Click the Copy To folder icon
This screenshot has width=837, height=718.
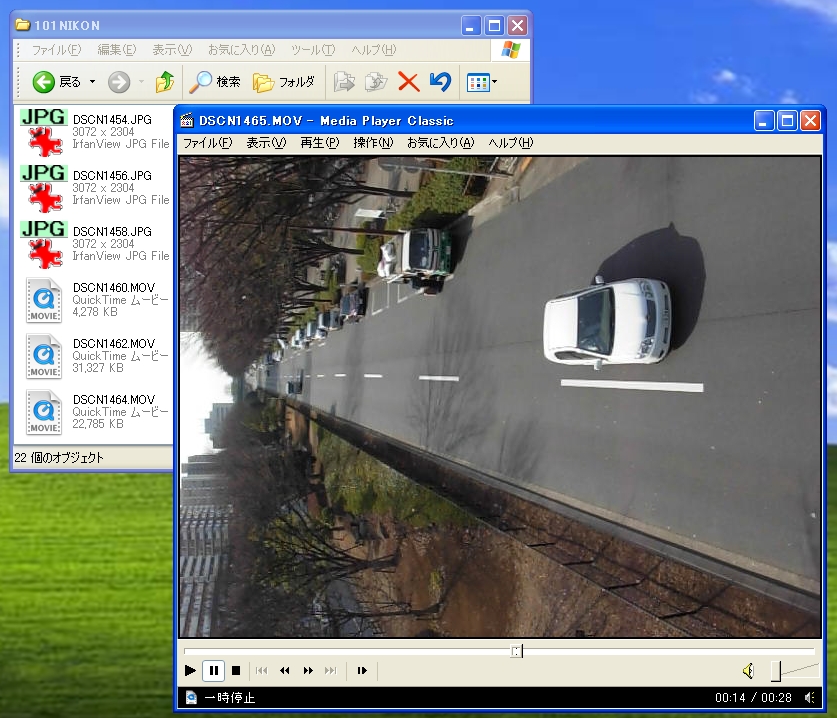point(376,82)
